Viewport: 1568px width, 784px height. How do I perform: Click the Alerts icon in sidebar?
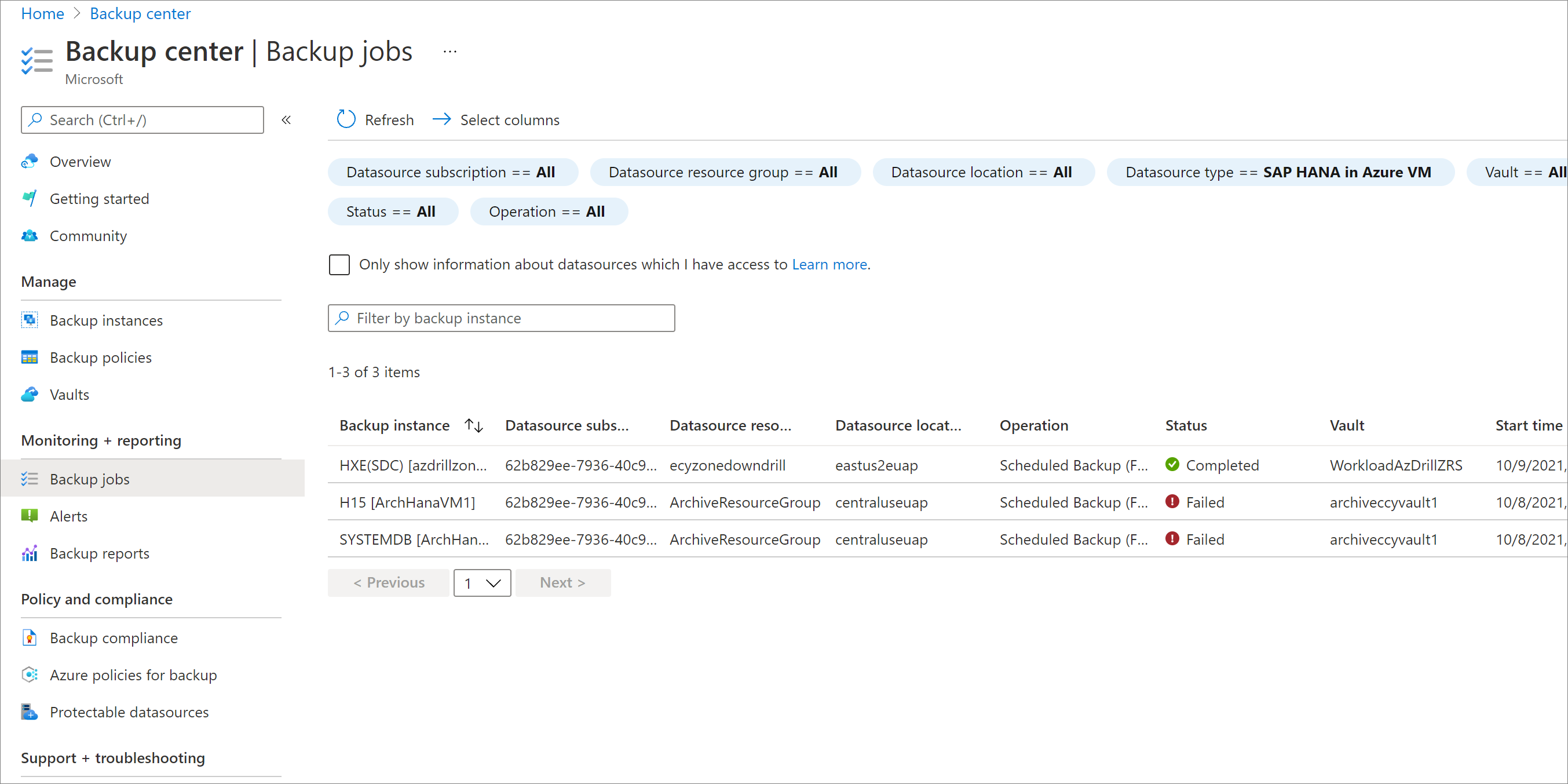click(x=29, y=516)
